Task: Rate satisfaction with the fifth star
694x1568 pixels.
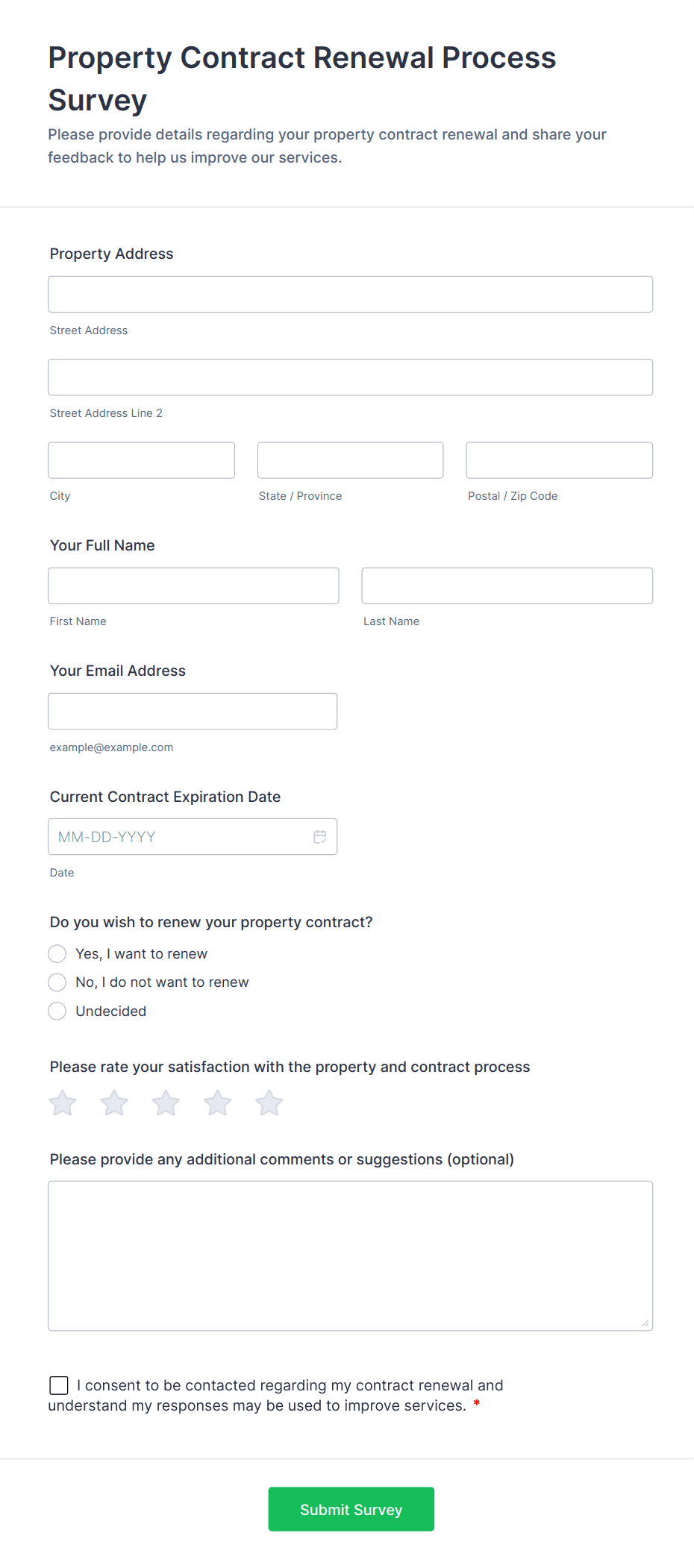Action: point(269,1103)
